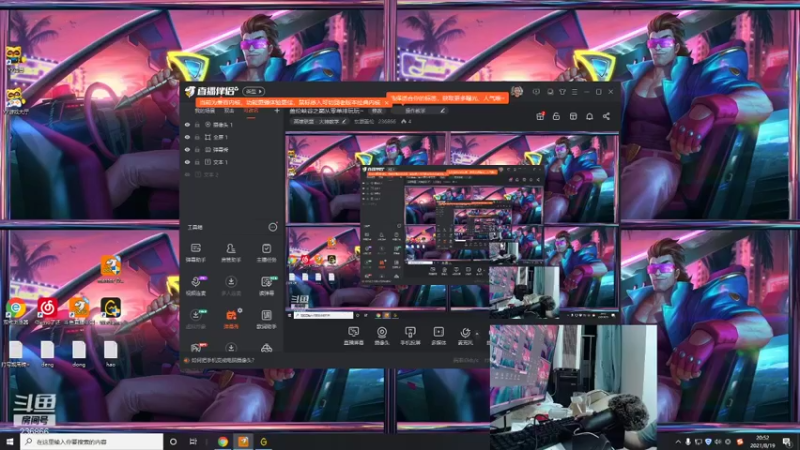Add a 手机投屏 phone cast source
800x450 pixels.
(x=410, y=336)
